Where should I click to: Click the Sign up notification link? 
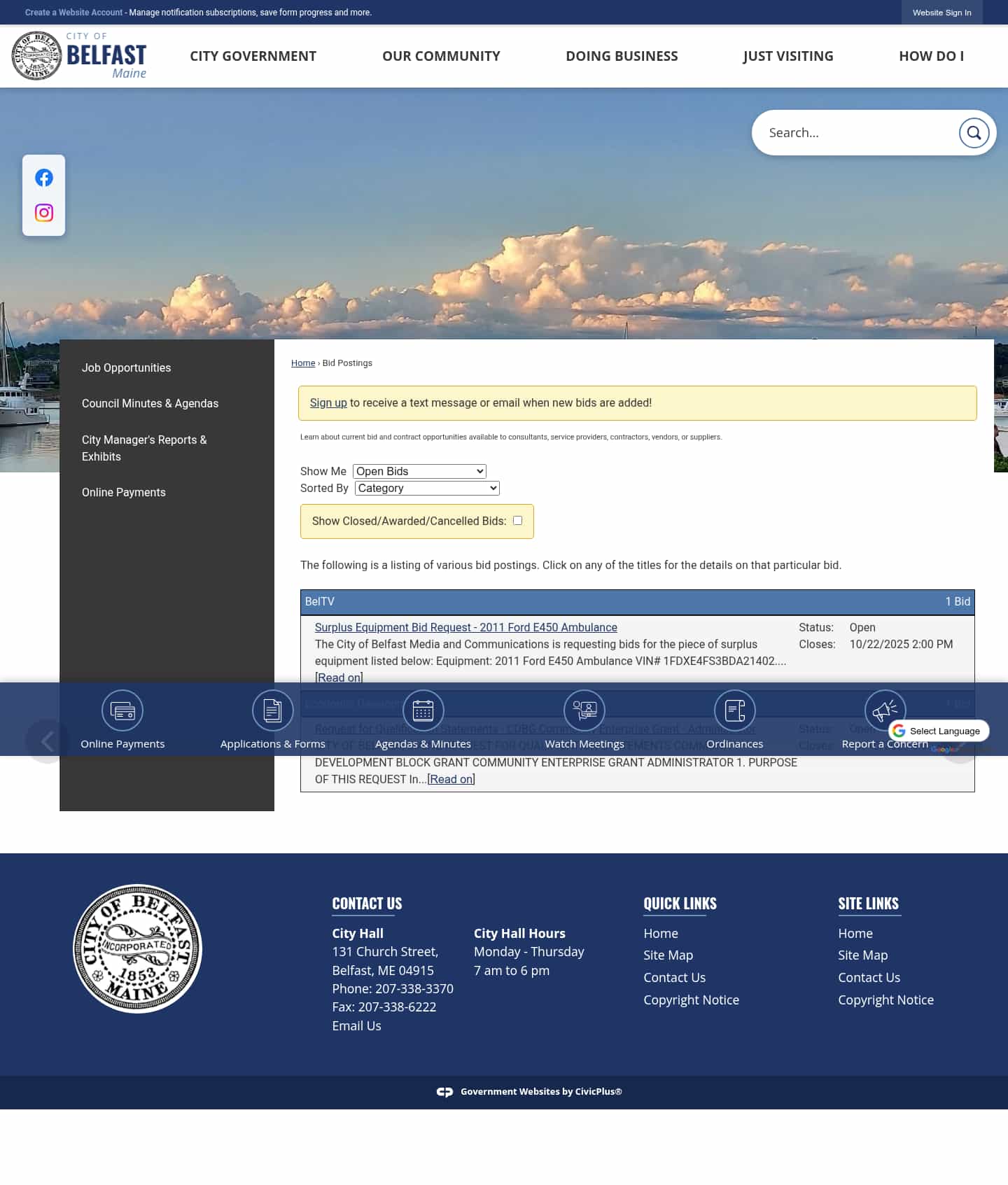(x=328, y=403)
